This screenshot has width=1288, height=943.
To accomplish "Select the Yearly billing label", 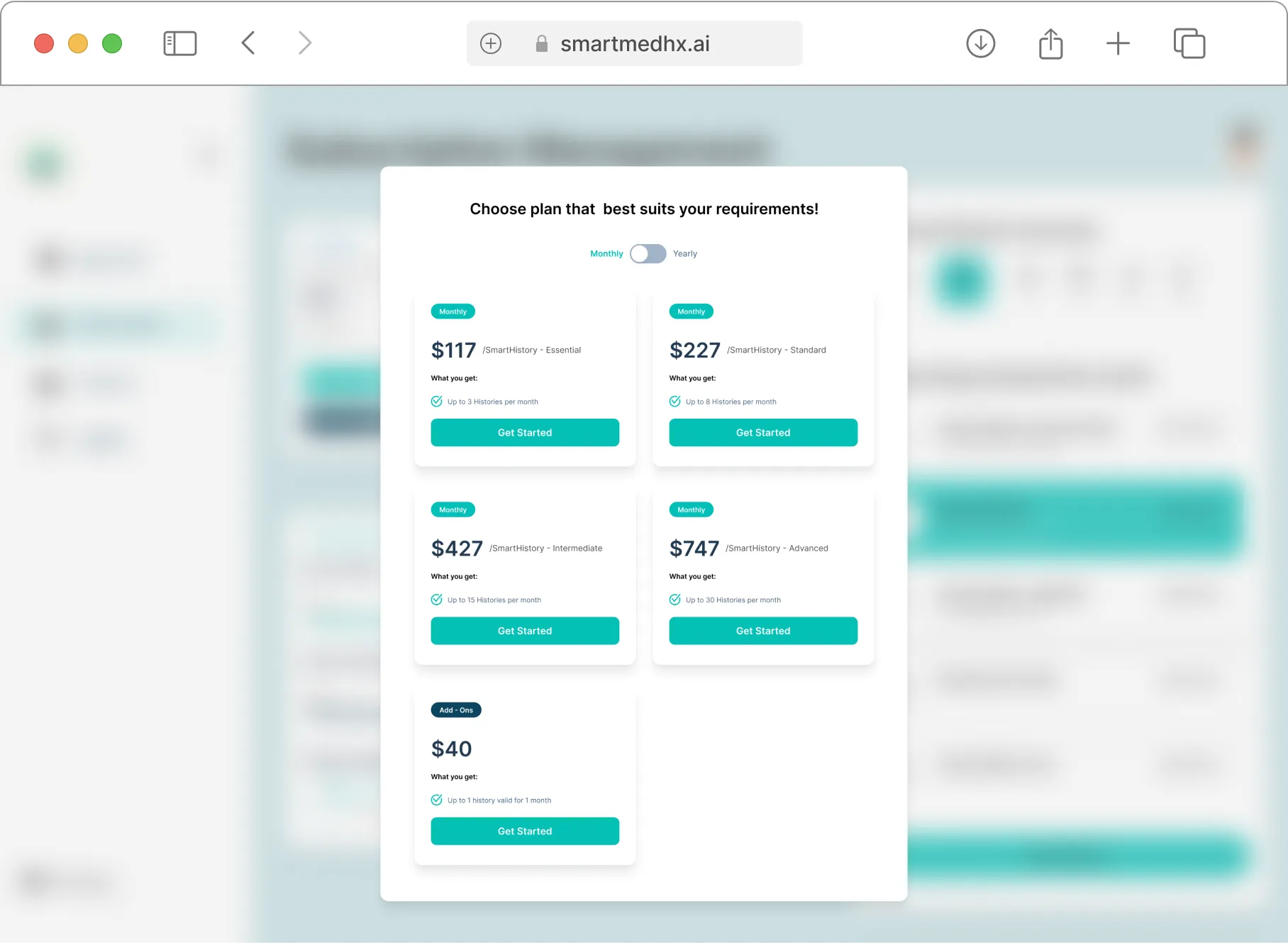I will [685, 253].
